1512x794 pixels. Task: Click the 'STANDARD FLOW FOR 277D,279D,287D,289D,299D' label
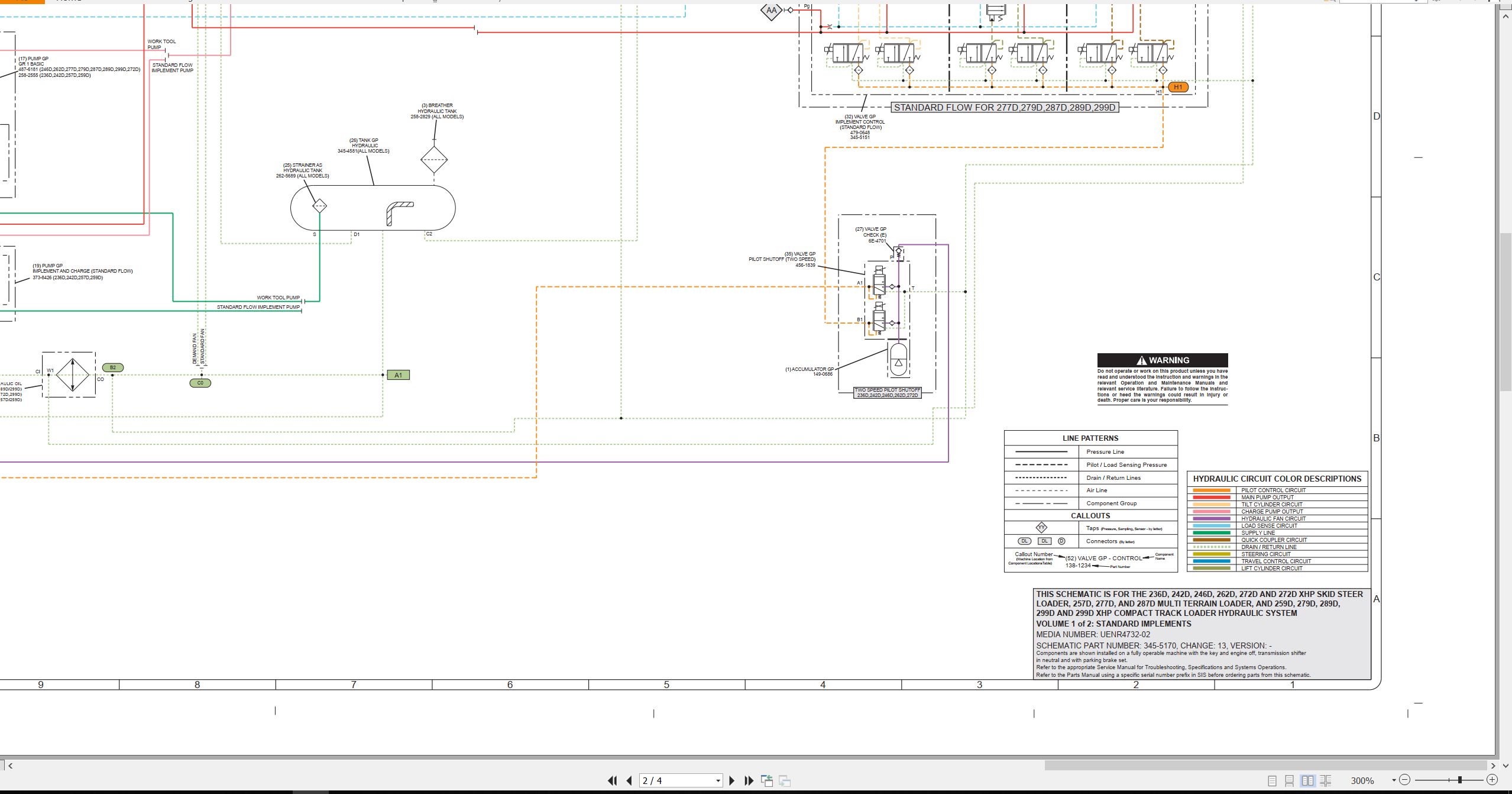point(1005,108)
